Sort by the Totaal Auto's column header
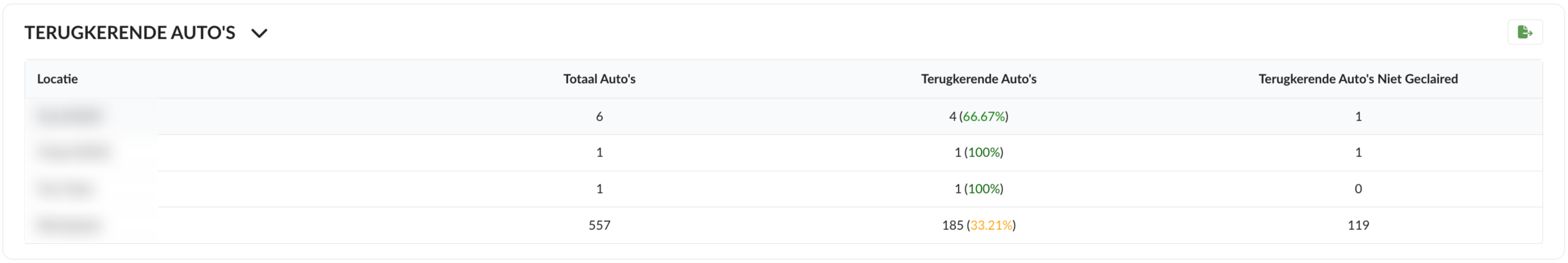Viewport: 1568px width, 263px height. point(599,79)
